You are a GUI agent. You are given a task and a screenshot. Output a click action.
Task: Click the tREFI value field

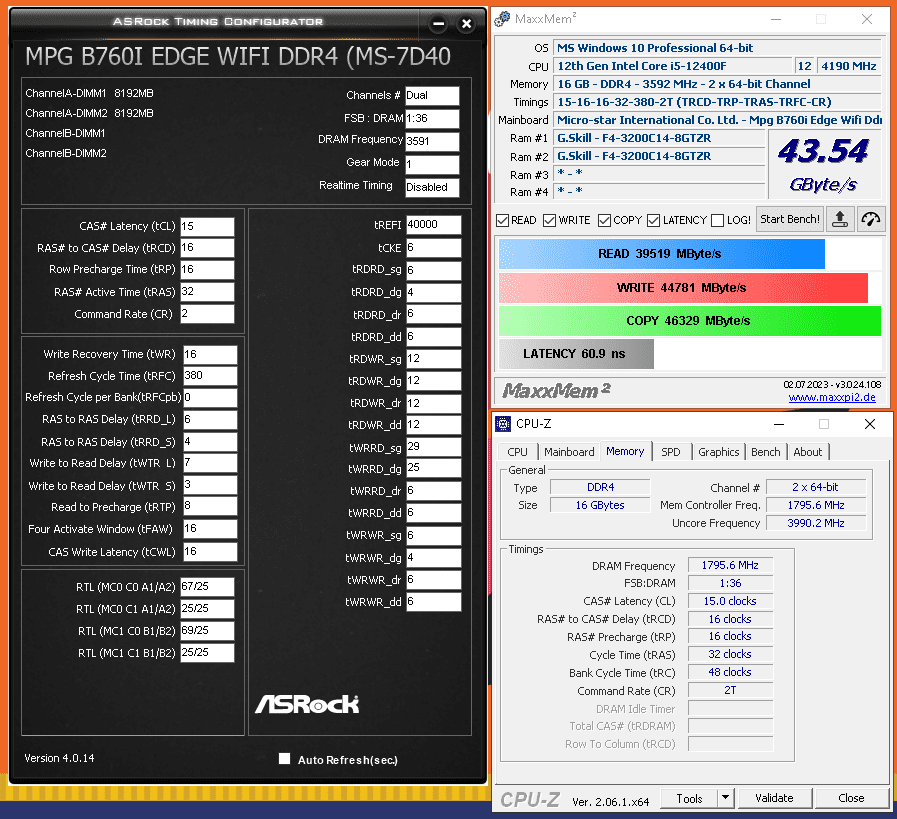pyautogui.click(x=434, y=225)
